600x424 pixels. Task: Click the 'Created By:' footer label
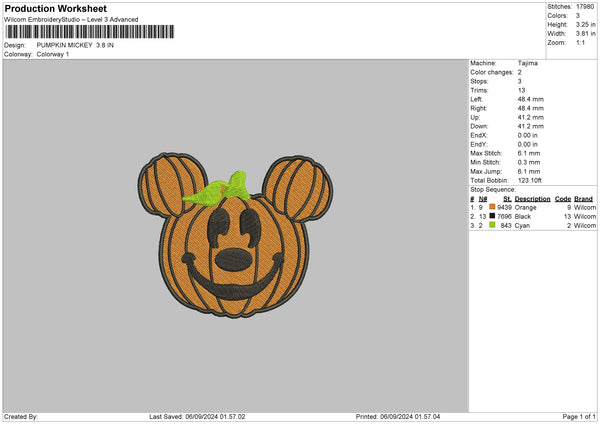[x=21, y=417]
